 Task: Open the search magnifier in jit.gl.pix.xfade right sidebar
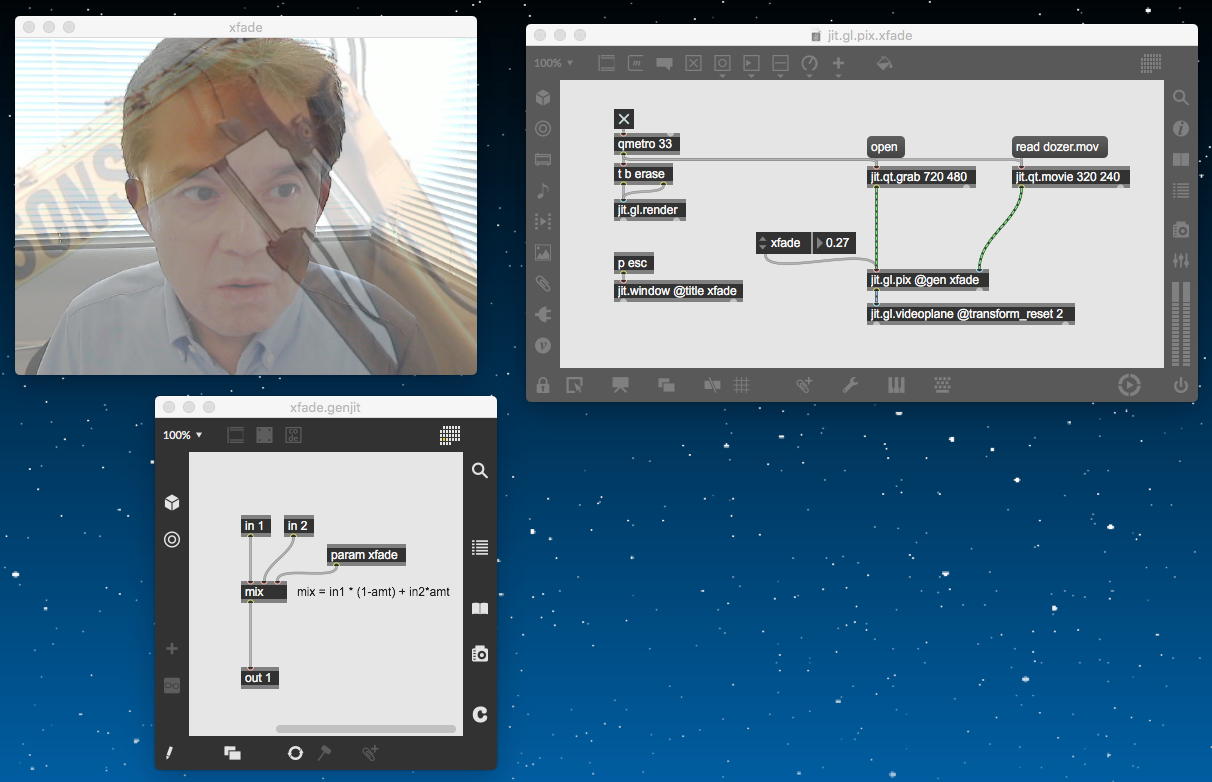pos(1181,98)
